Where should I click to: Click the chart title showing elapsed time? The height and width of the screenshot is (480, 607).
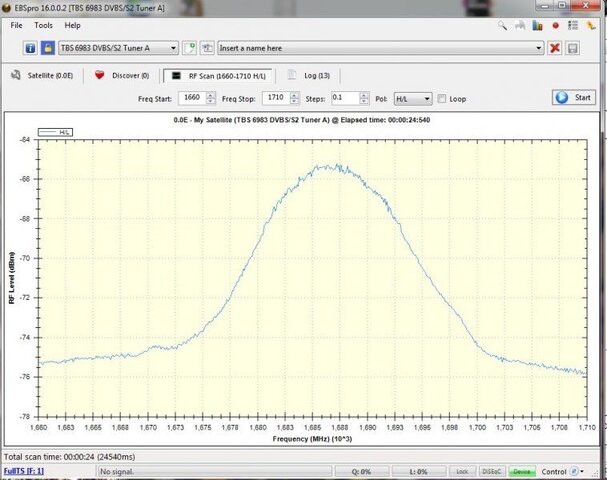(x=302, y=120)
